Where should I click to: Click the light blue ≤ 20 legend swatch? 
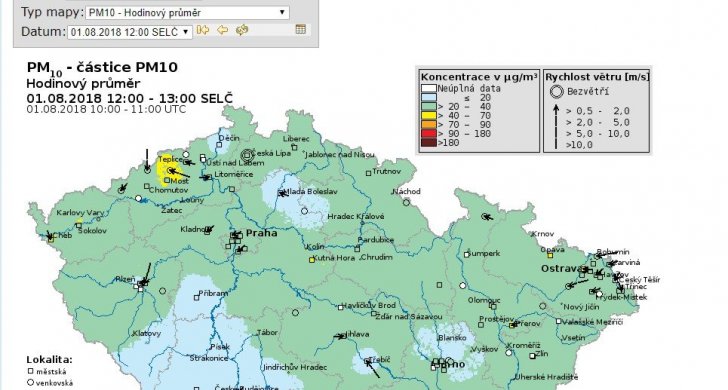(429, 98)
